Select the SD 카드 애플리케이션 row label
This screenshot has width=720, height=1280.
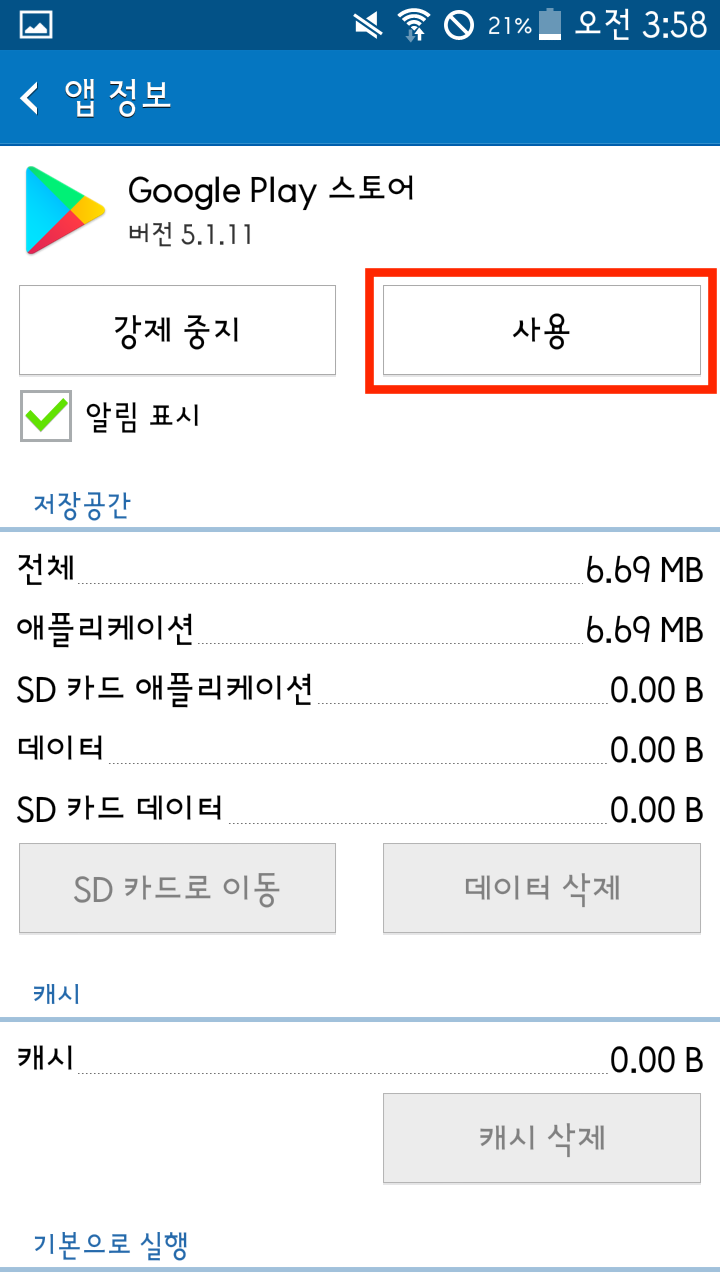coord(165,688)
